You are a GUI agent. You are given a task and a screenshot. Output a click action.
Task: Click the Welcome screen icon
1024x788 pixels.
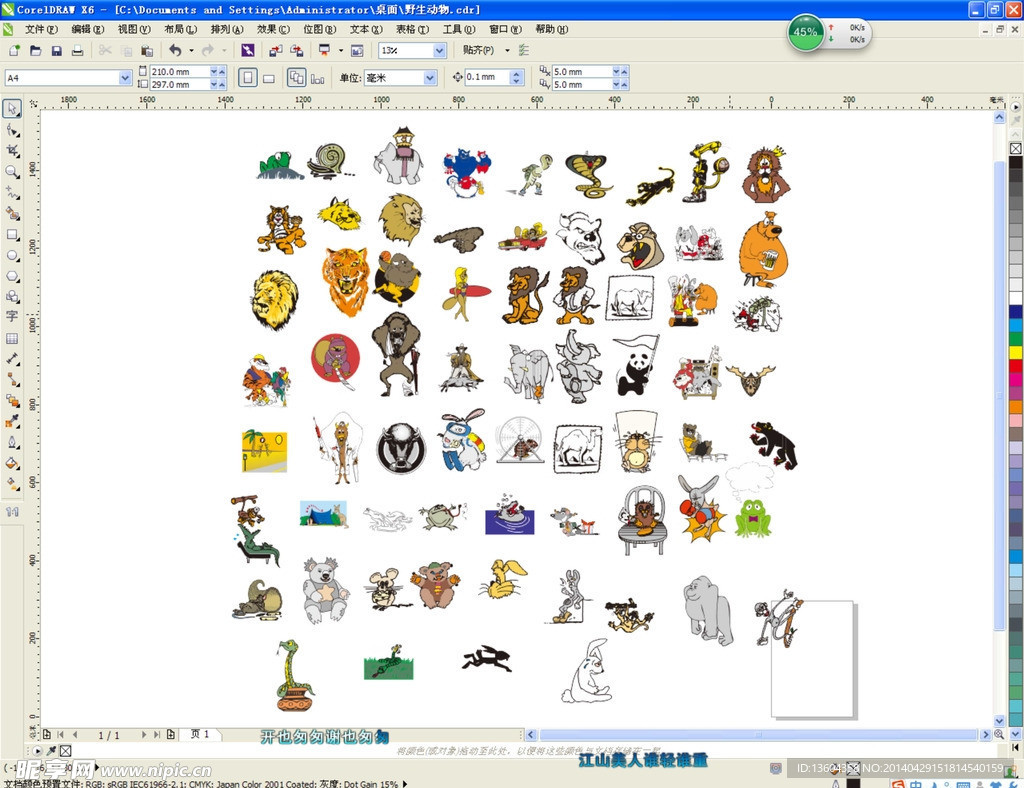(357, 50)
